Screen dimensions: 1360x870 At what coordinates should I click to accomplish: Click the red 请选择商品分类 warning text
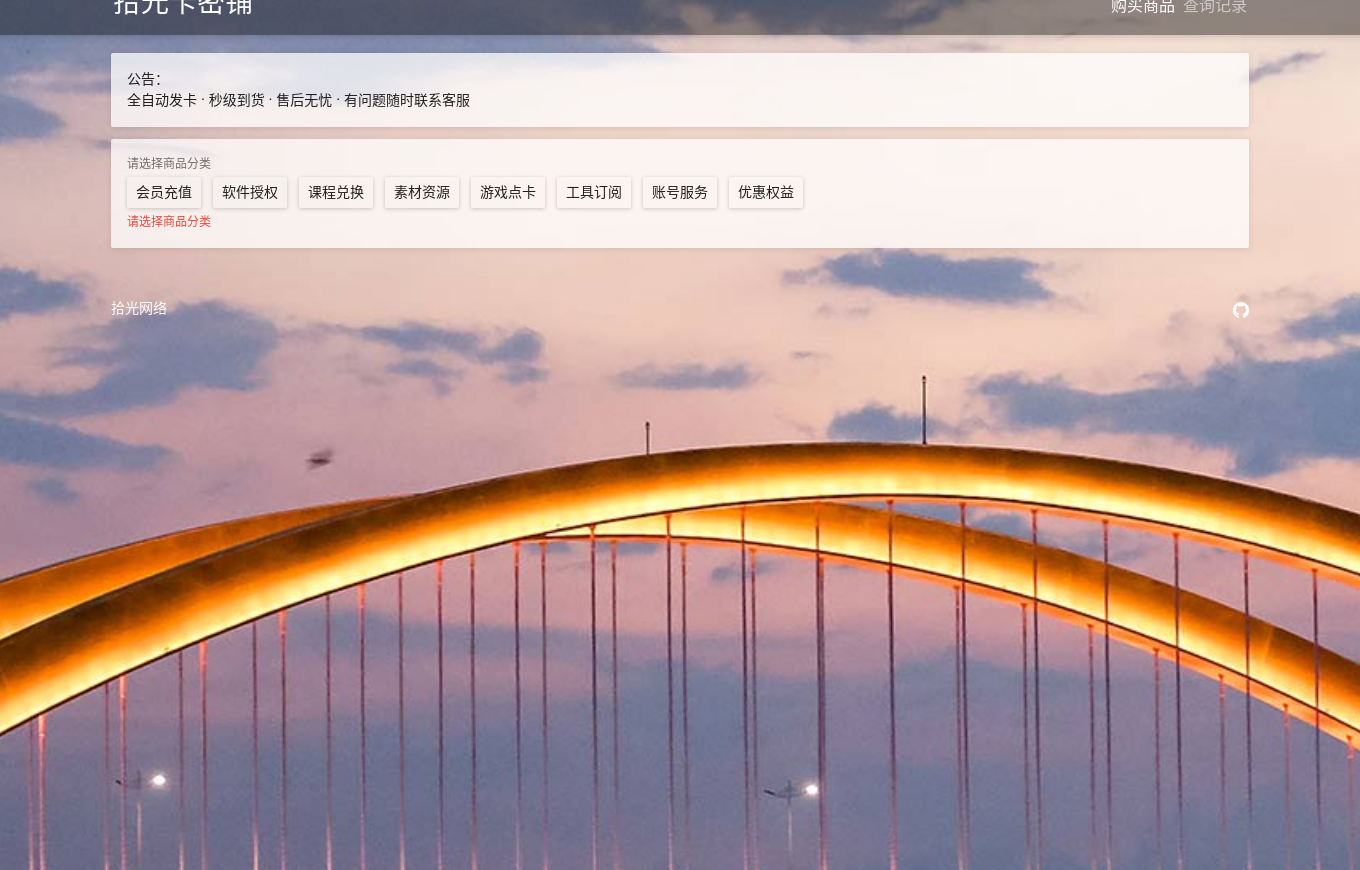coord(169,222)
